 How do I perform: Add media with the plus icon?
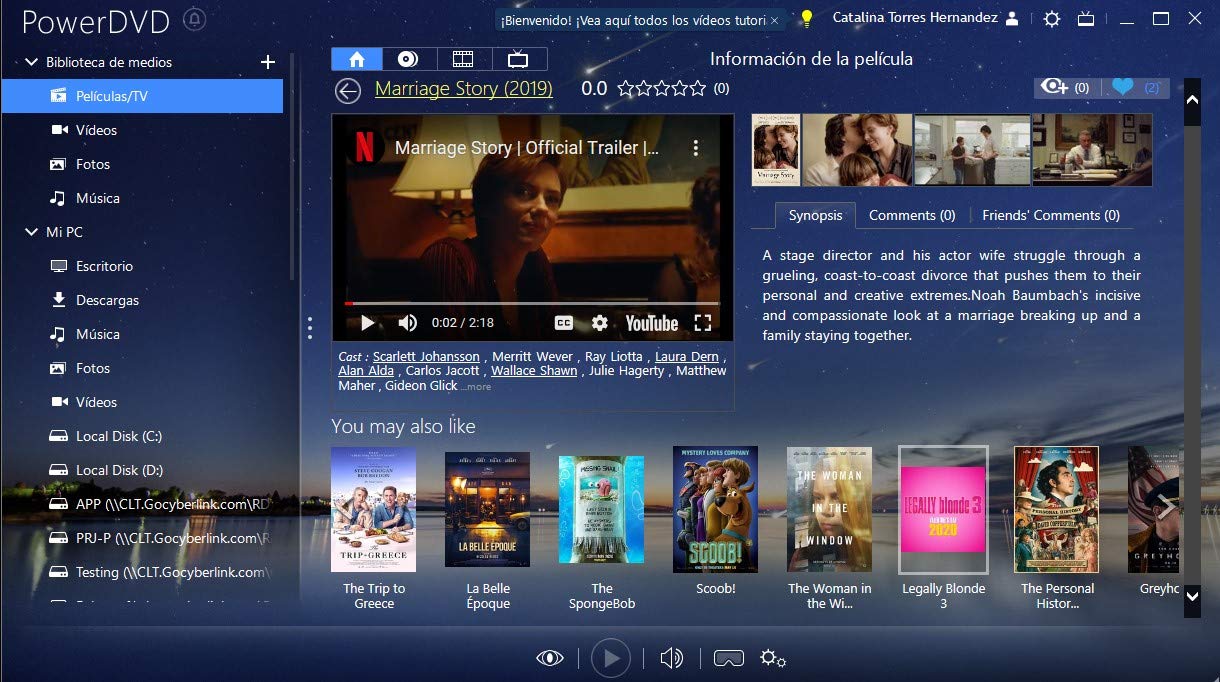(267, 62)
